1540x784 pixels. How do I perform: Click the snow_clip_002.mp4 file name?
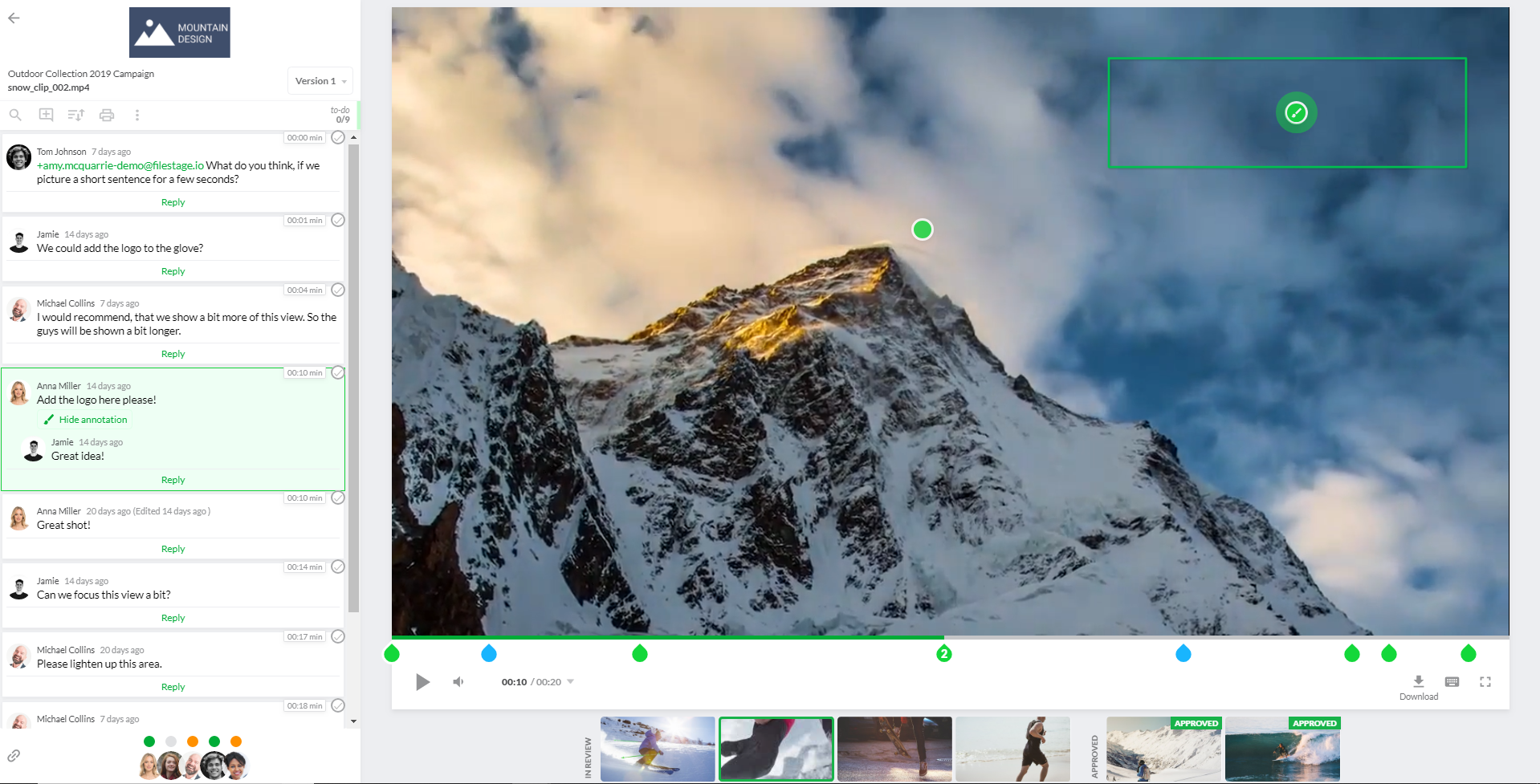click(x=49, y=87)
